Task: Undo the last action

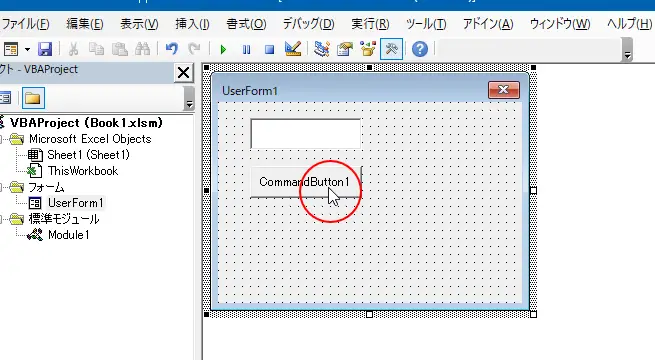Action: click(171, 49)
